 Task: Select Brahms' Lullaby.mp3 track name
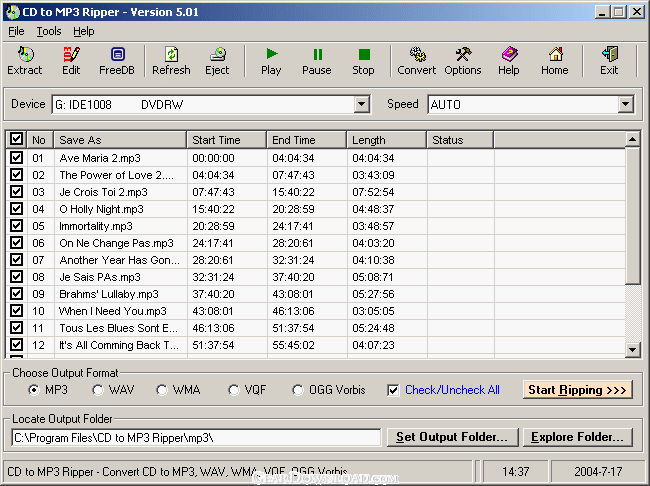(x=109, y=294)
